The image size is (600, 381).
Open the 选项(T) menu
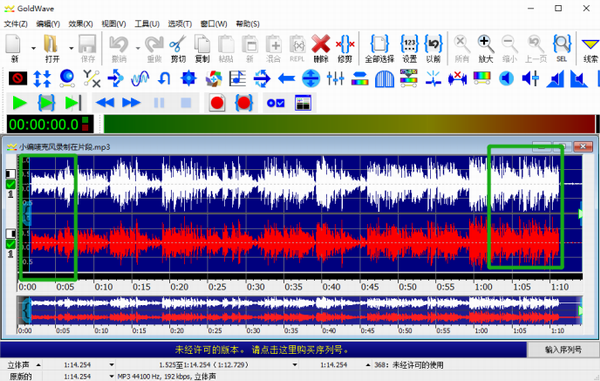pos(180,24)
